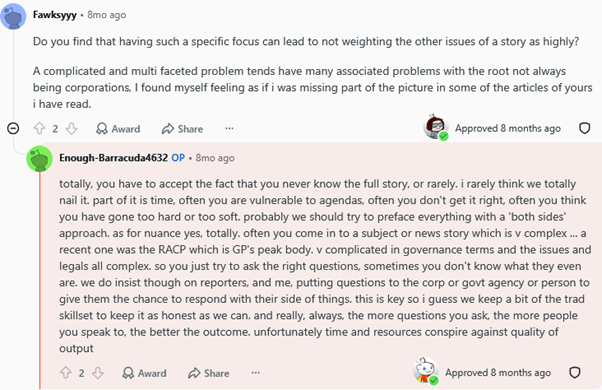Image resolution: width=602 pixels, height=390 pixels.
Task: Give an Award to the OP reply
Action: pyautogui.click(x=144, y=373)
